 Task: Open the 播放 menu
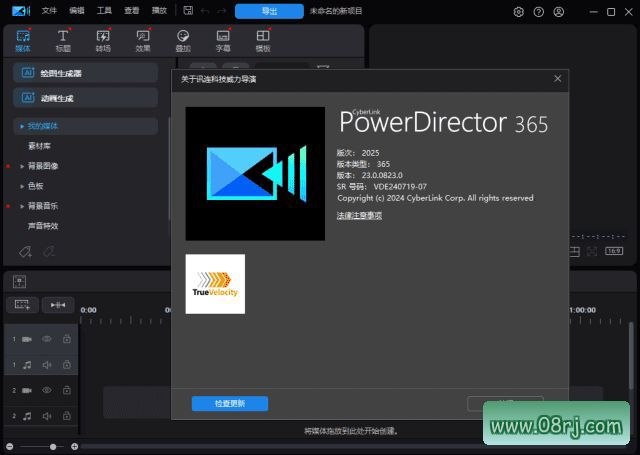[159, 11]
